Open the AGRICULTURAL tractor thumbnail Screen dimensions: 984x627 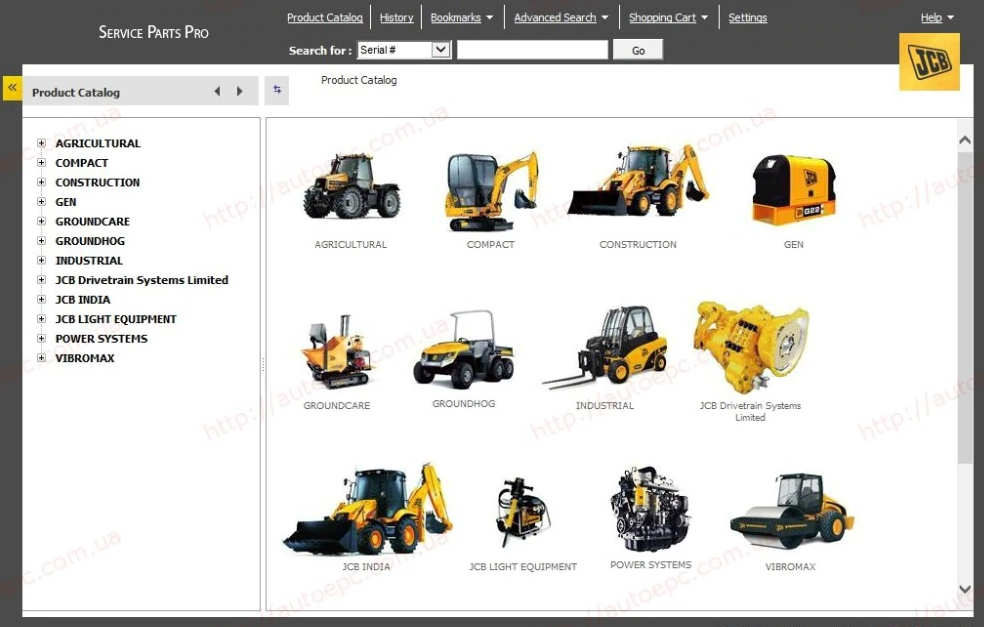coord(351,186)
